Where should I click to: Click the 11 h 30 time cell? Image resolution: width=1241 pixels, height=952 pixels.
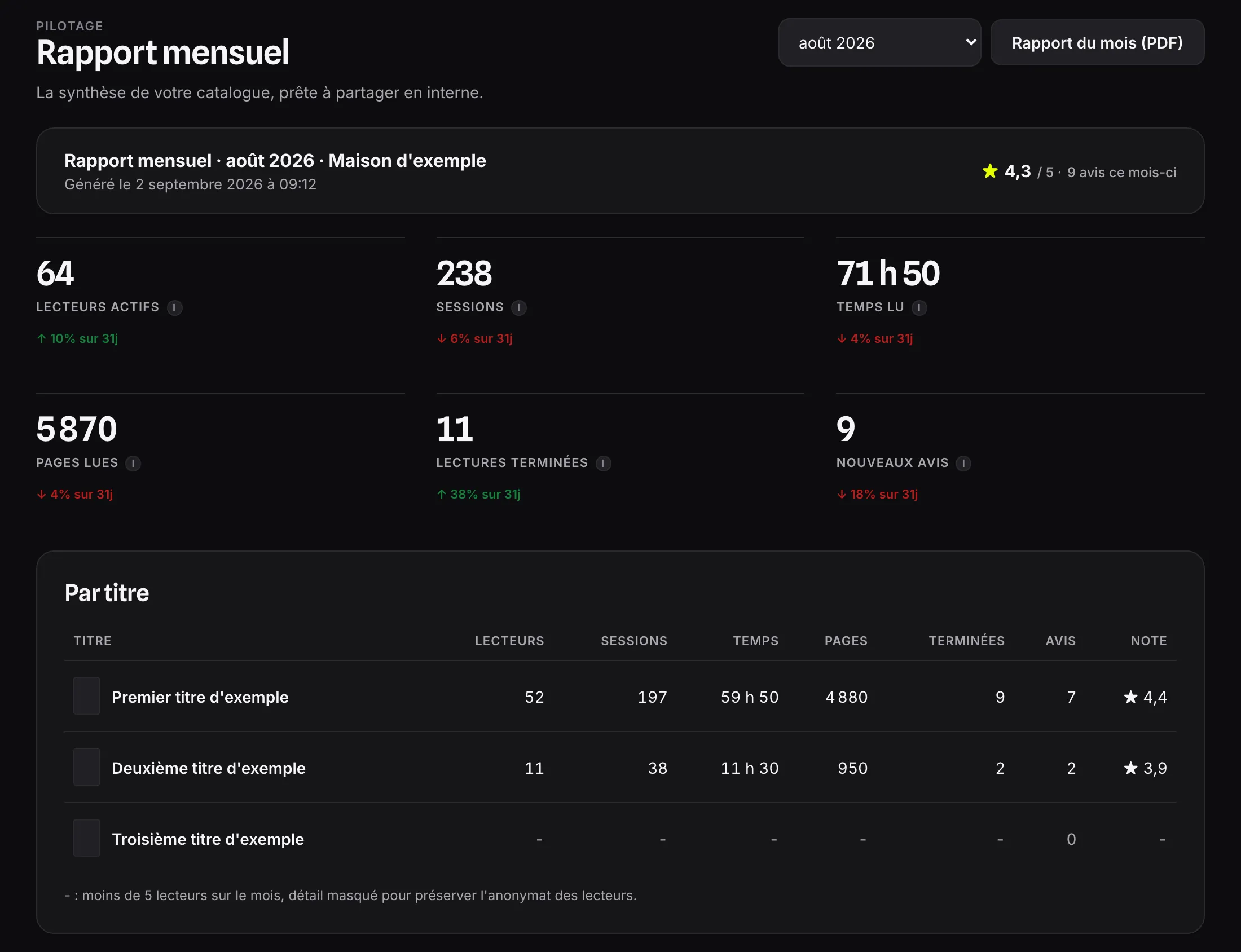click(x=750, y=768)
